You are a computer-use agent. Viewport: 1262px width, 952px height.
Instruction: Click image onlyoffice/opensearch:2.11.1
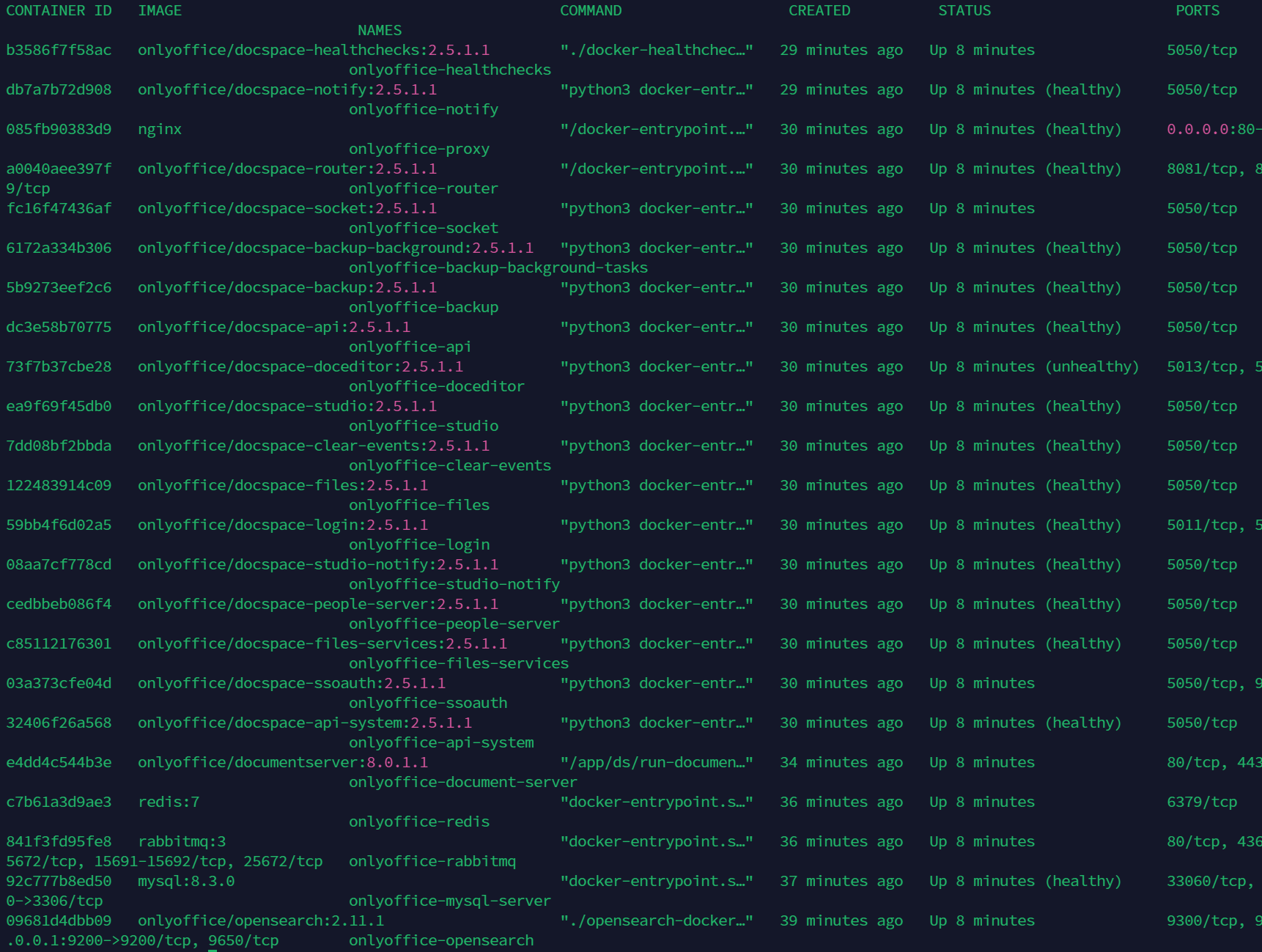point(261,920)
